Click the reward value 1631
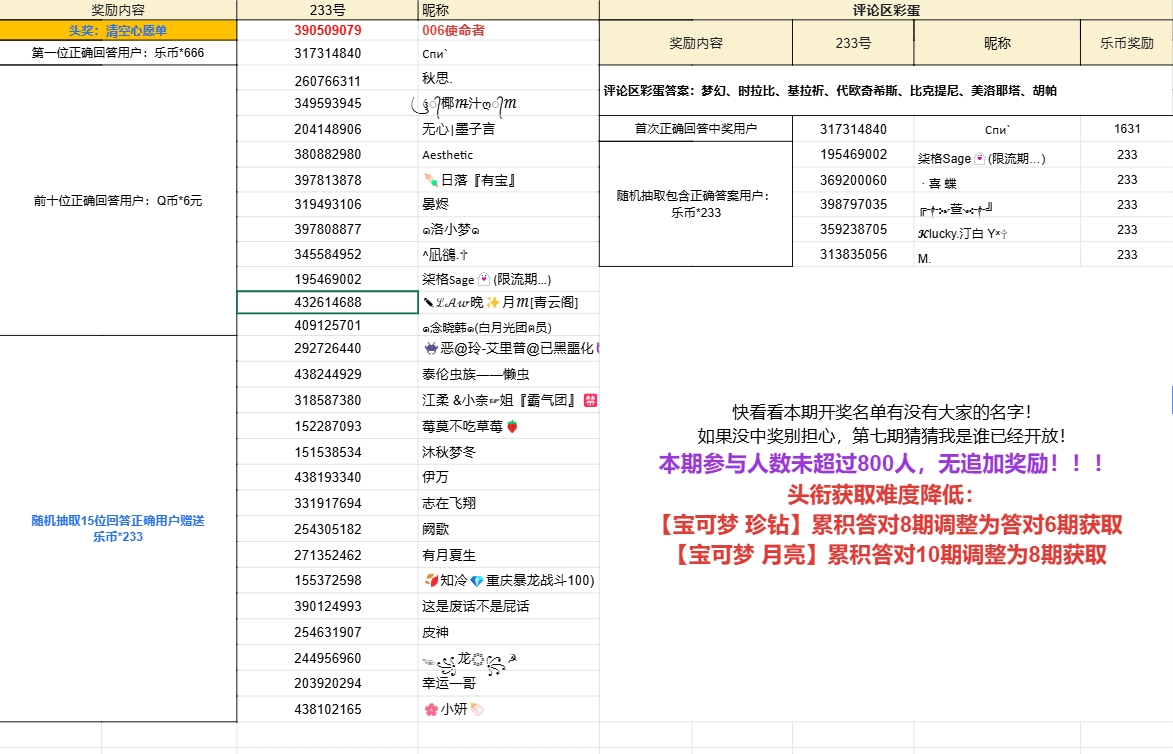Viewport: 1173px width, 754px height. 1127,129
